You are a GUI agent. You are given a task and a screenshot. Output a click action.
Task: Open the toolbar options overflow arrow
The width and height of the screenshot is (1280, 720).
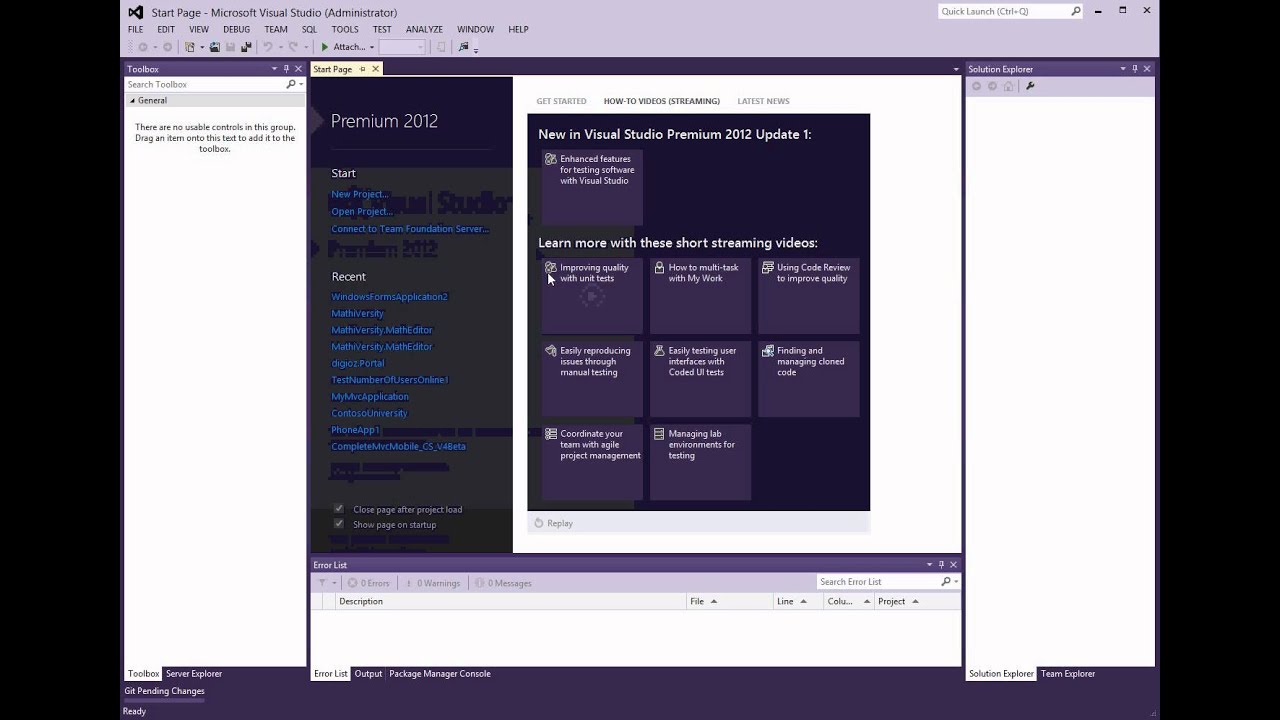(476, 49)
